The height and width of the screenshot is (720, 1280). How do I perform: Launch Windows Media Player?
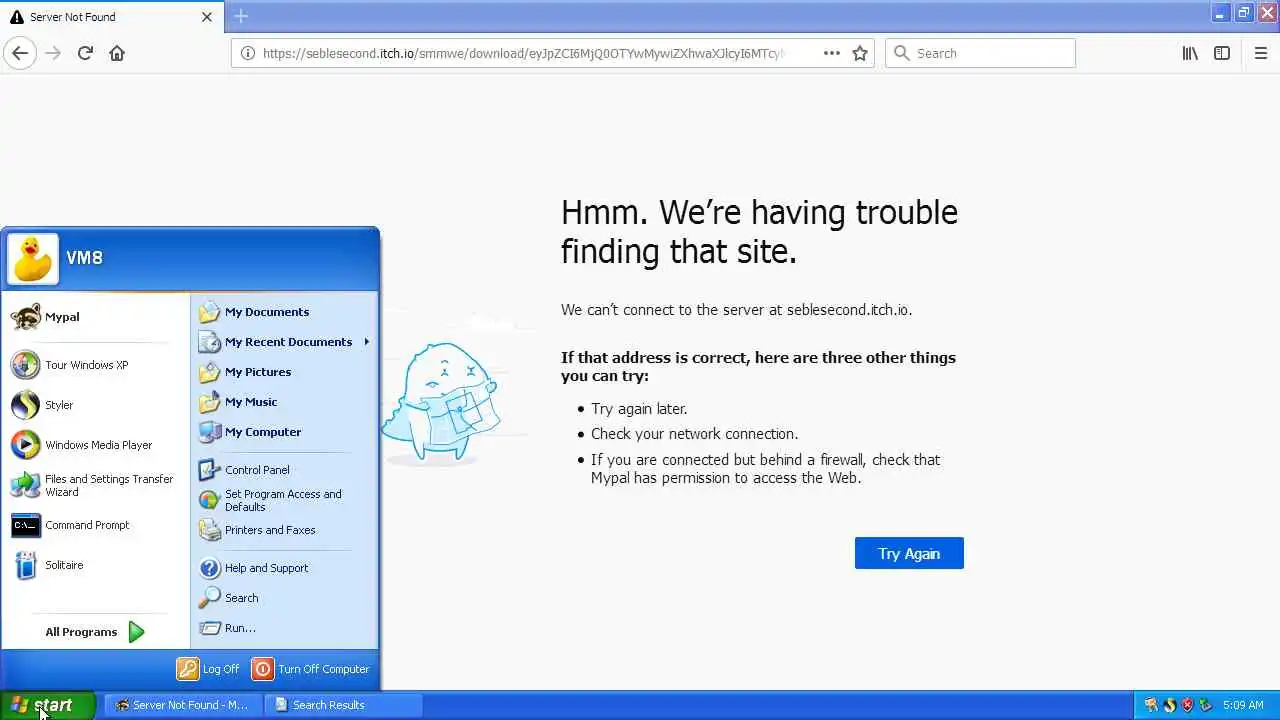click(x=96, y=445)
